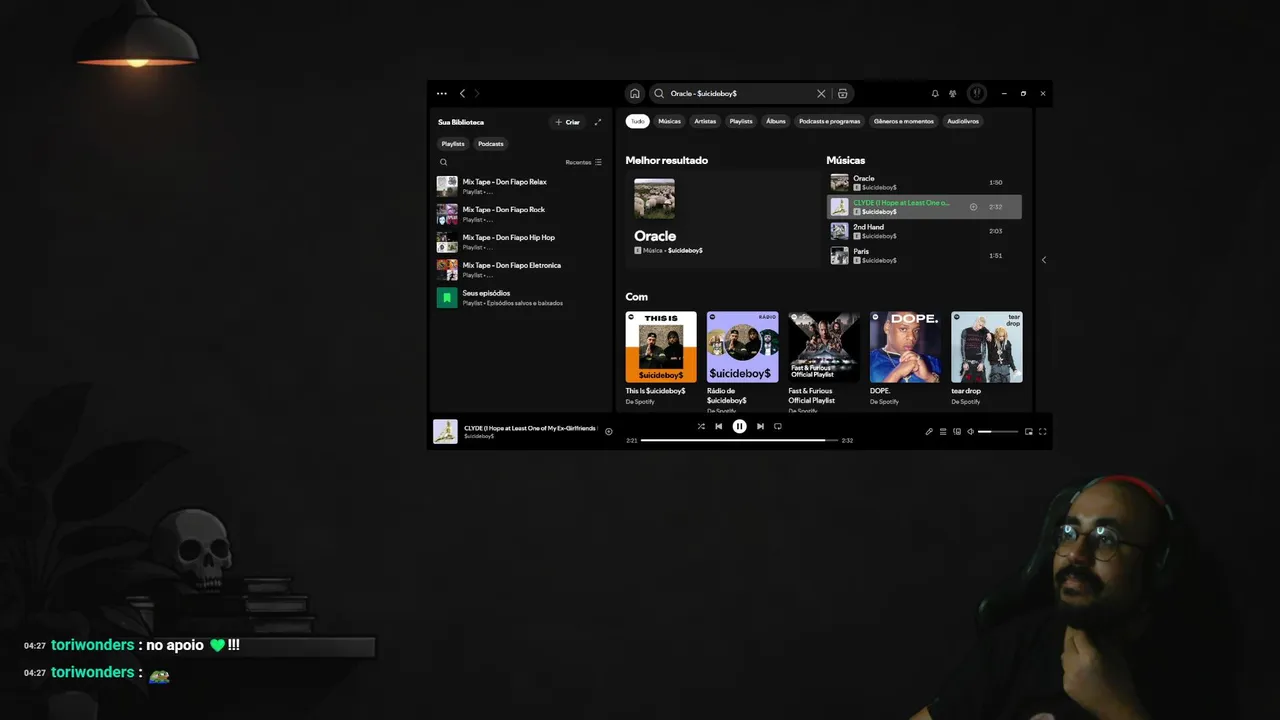Open Oracle best result card
Viewport: 1280px width, 720px height.
(722, 219)
